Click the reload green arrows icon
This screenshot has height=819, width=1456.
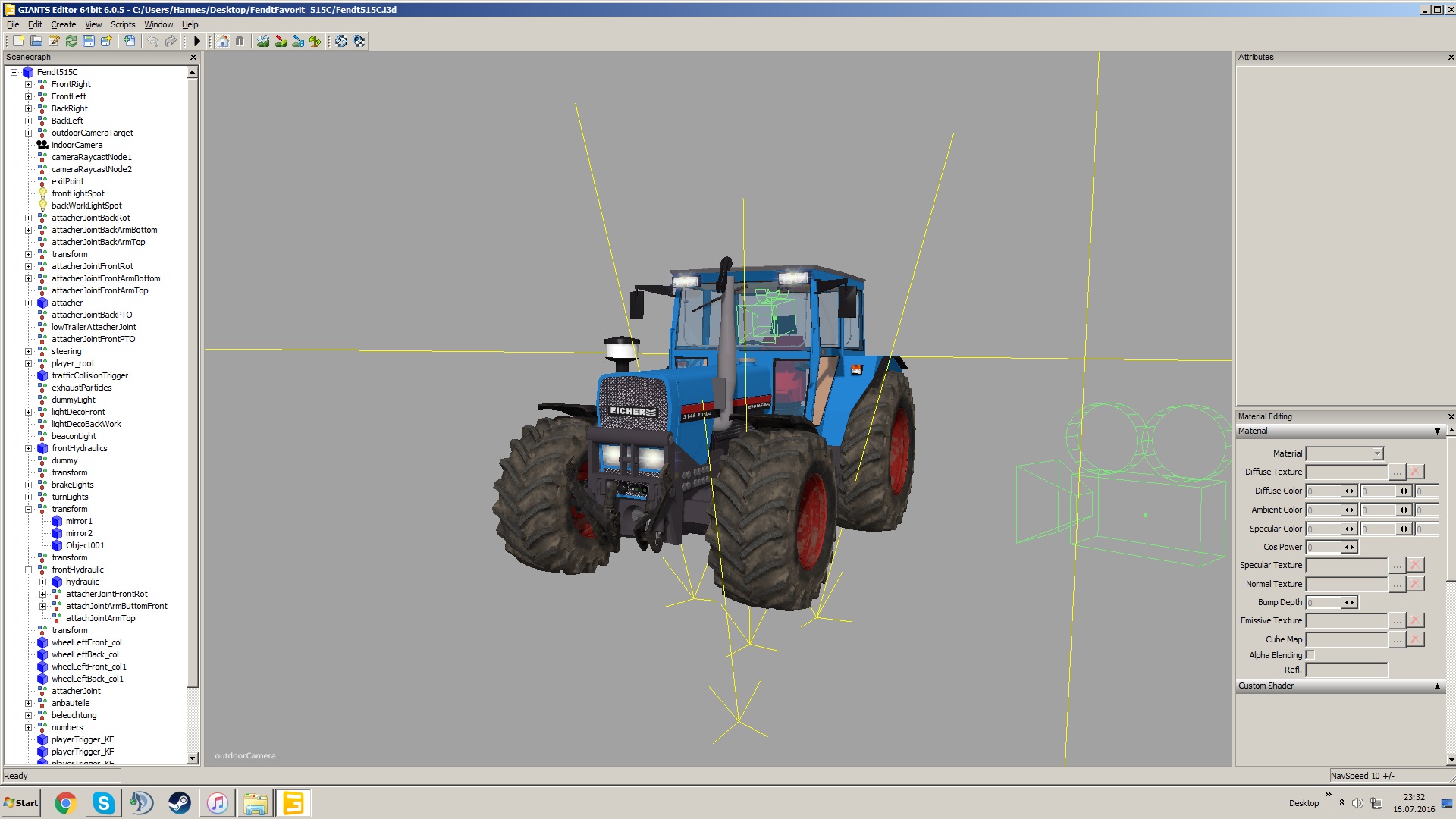click(71, 41)
